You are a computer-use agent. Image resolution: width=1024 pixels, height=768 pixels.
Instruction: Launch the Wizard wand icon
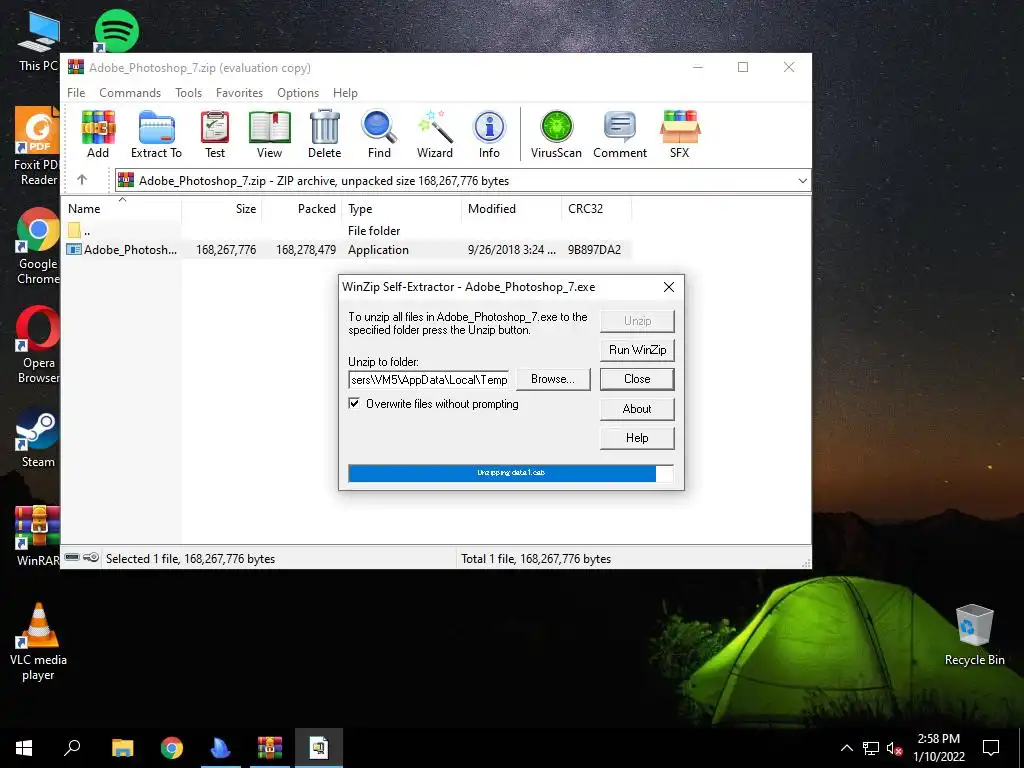click(x=434, y=134)
